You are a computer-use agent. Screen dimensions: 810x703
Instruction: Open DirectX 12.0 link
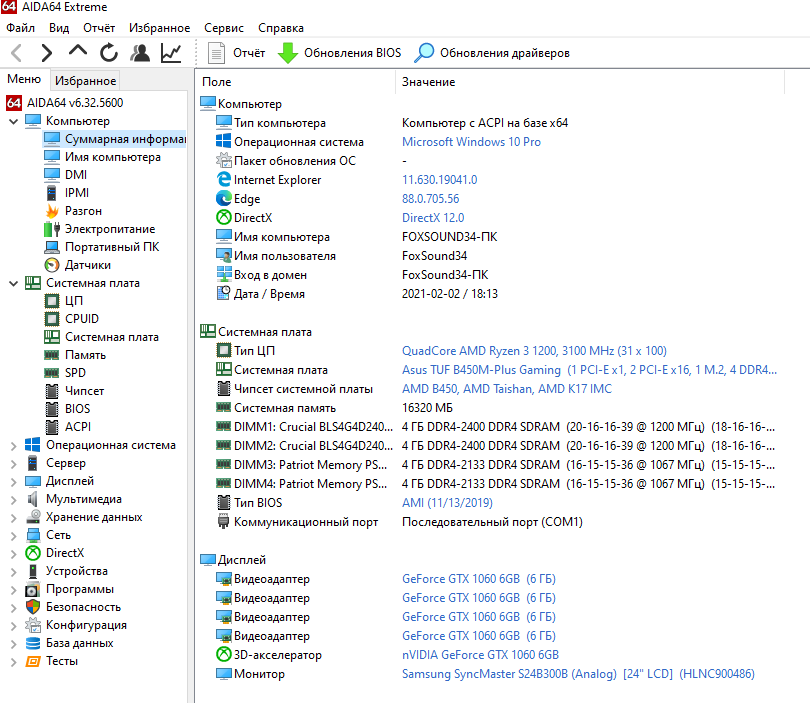click(x=433, y=218)
